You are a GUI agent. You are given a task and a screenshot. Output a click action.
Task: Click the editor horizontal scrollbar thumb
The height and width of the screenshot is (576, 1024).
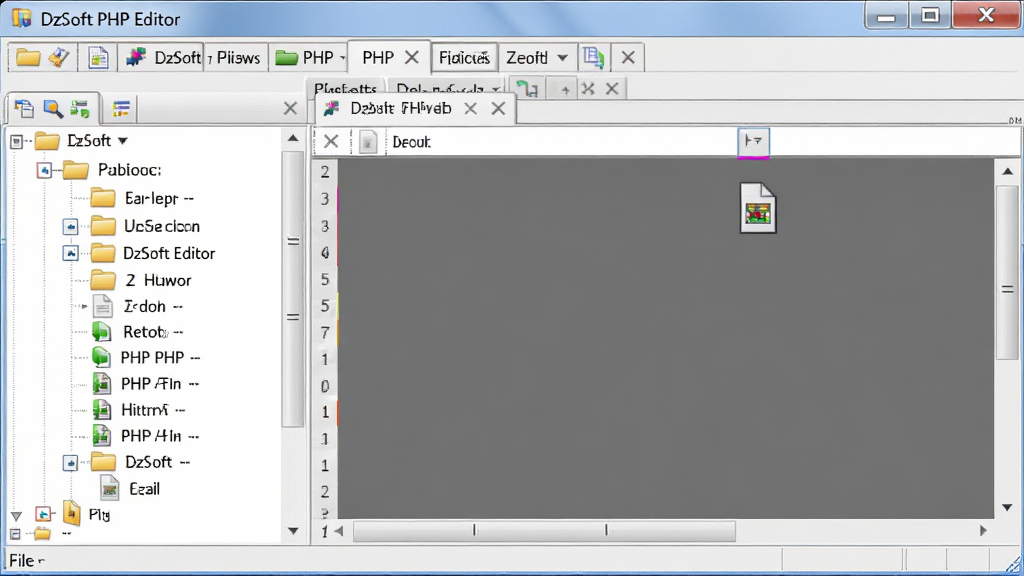(x=544, y=531)
